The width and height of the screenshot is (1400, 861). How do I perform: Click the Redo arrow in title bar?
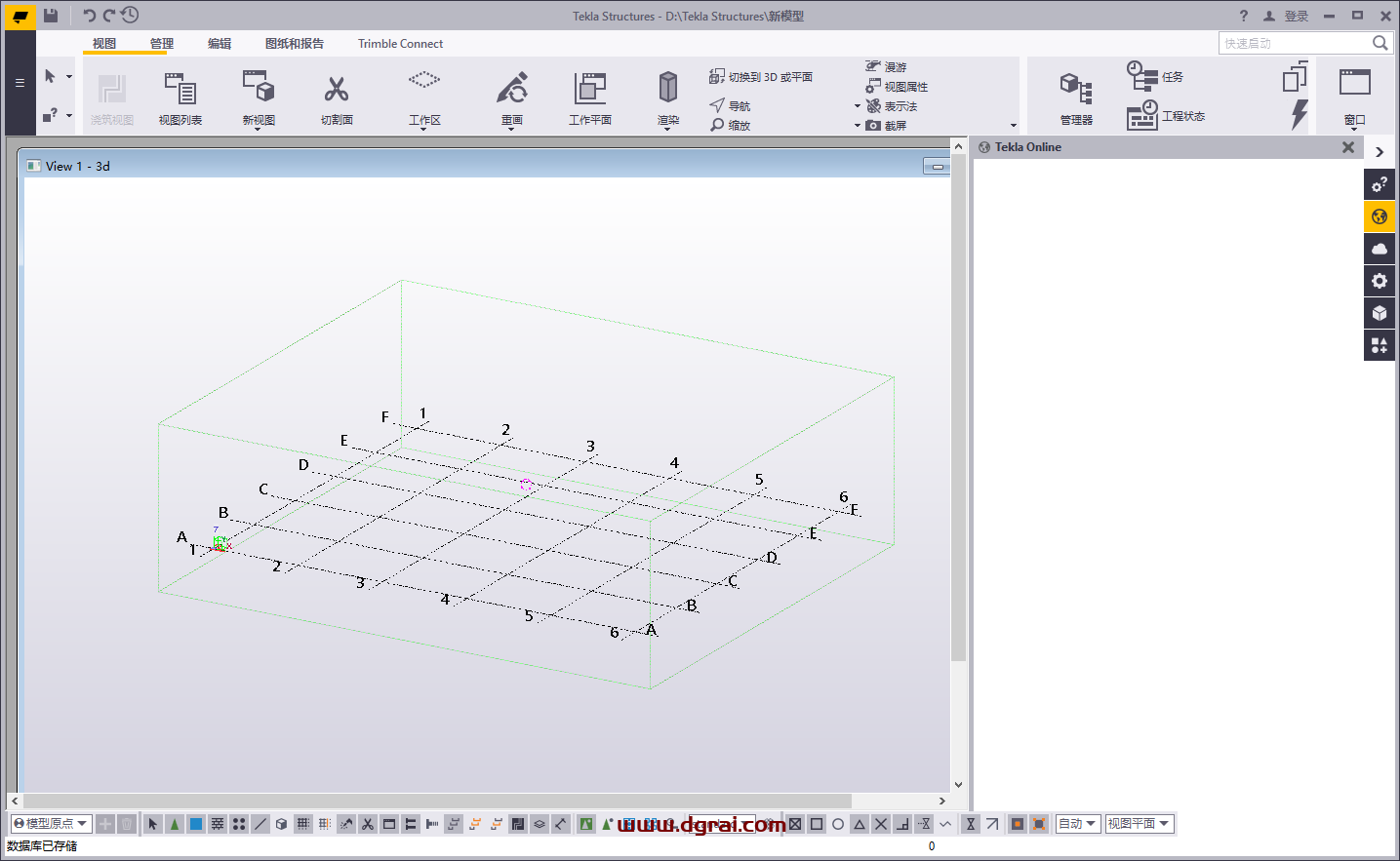pyautogui.click(x=108, y=16)
